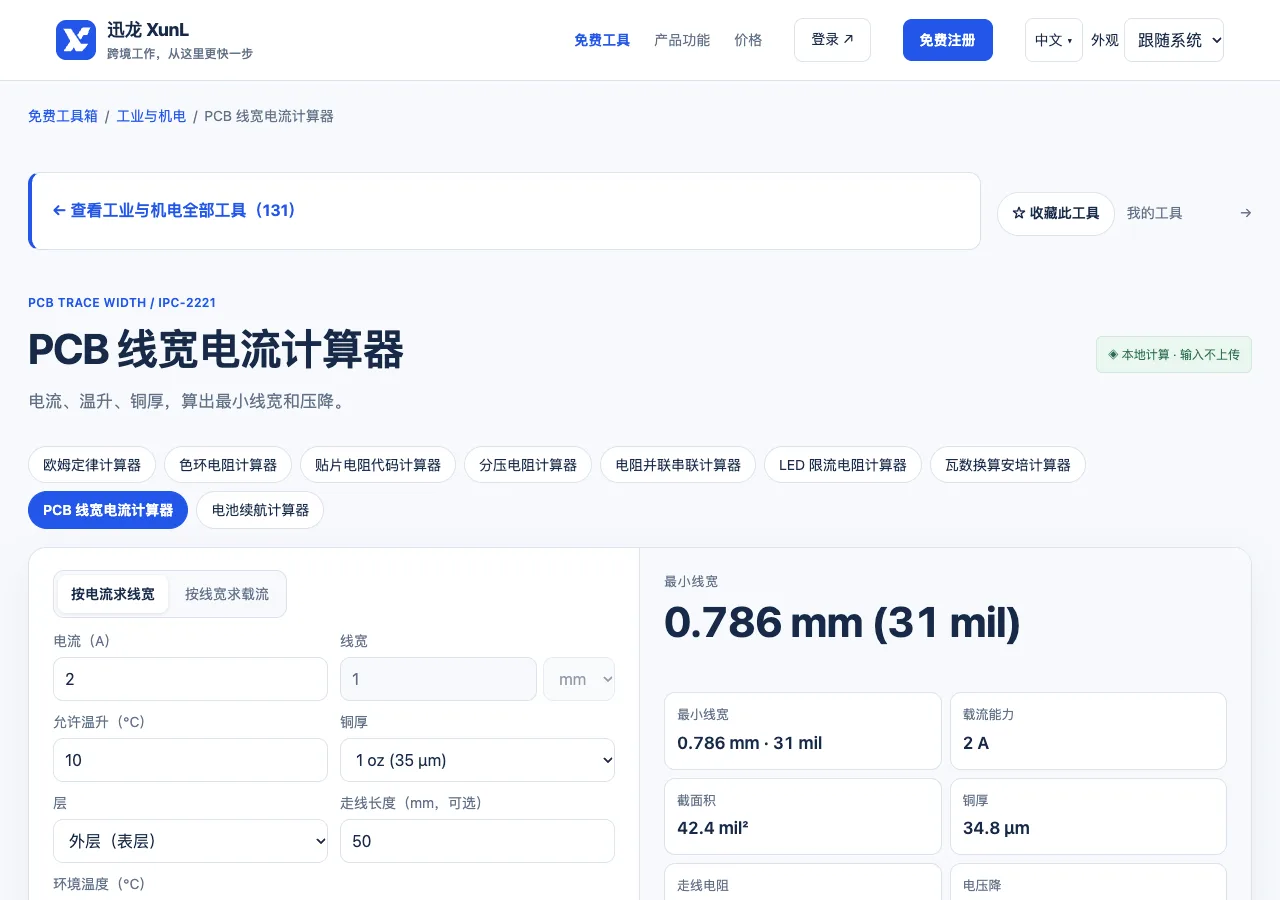
Task: Switch to 按电流求线宽 mode
Action: (x=113, y=594)
